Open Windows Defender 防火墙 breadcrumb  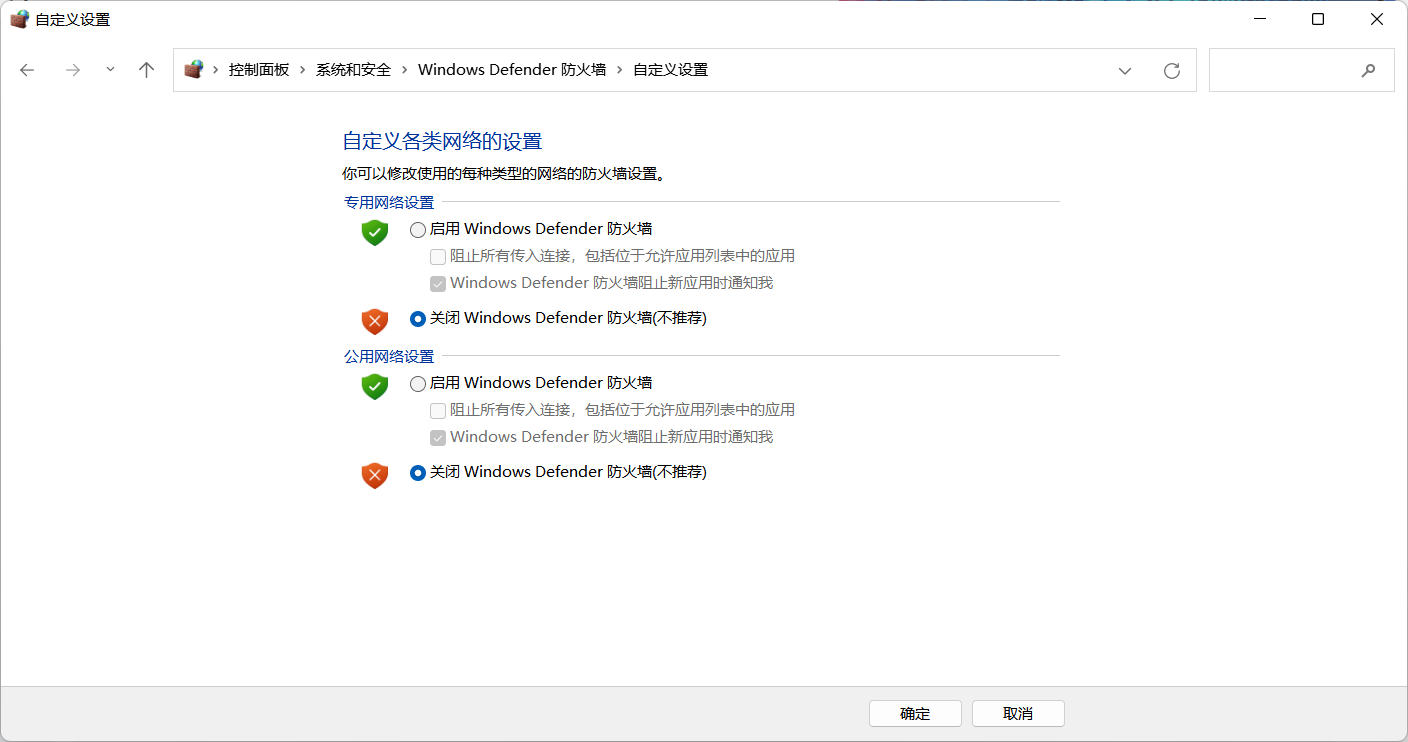(x=512, y=70)
